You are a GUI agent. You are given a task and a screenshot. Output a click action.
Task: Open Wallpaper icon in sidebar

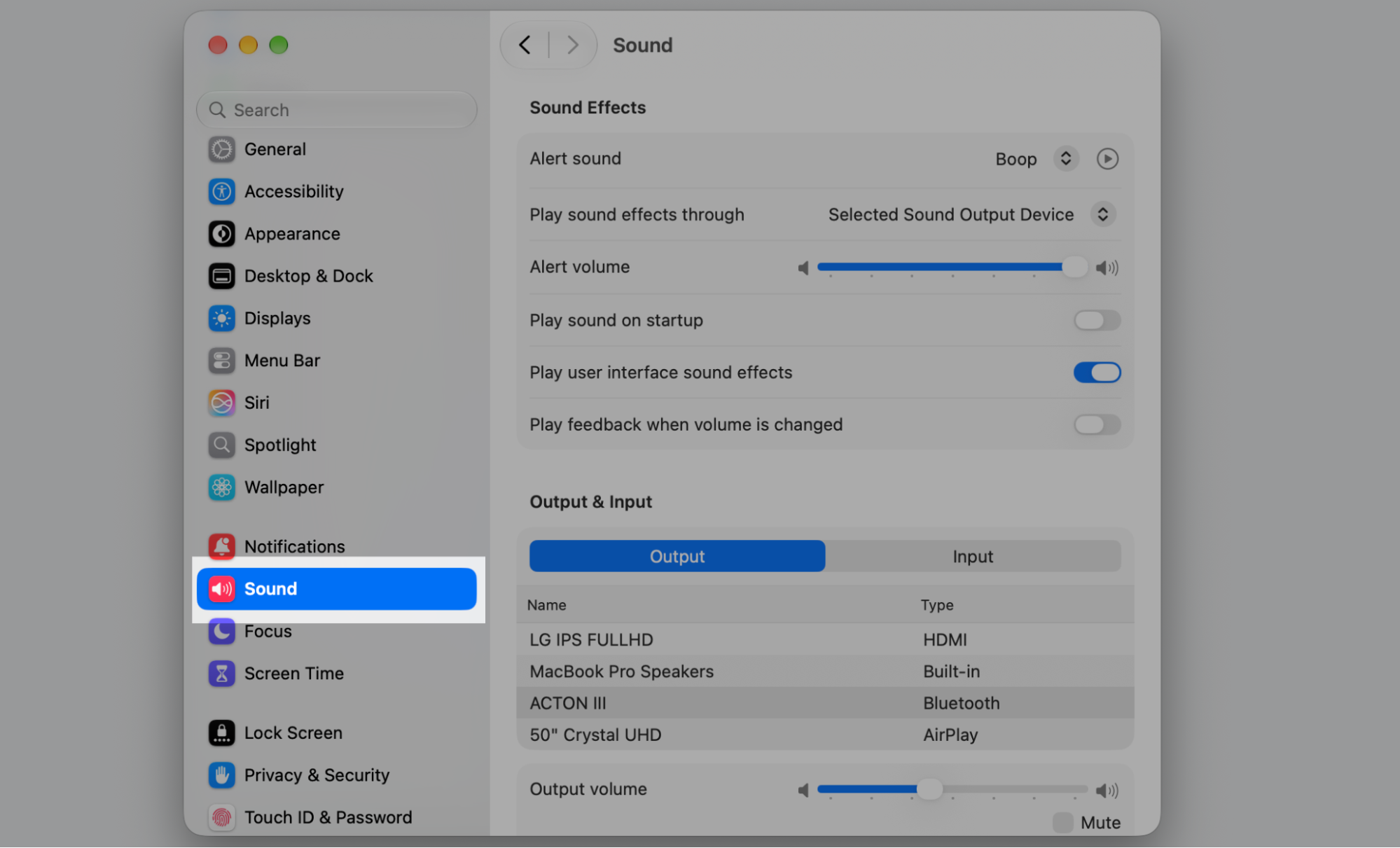(x=221, y=487)
